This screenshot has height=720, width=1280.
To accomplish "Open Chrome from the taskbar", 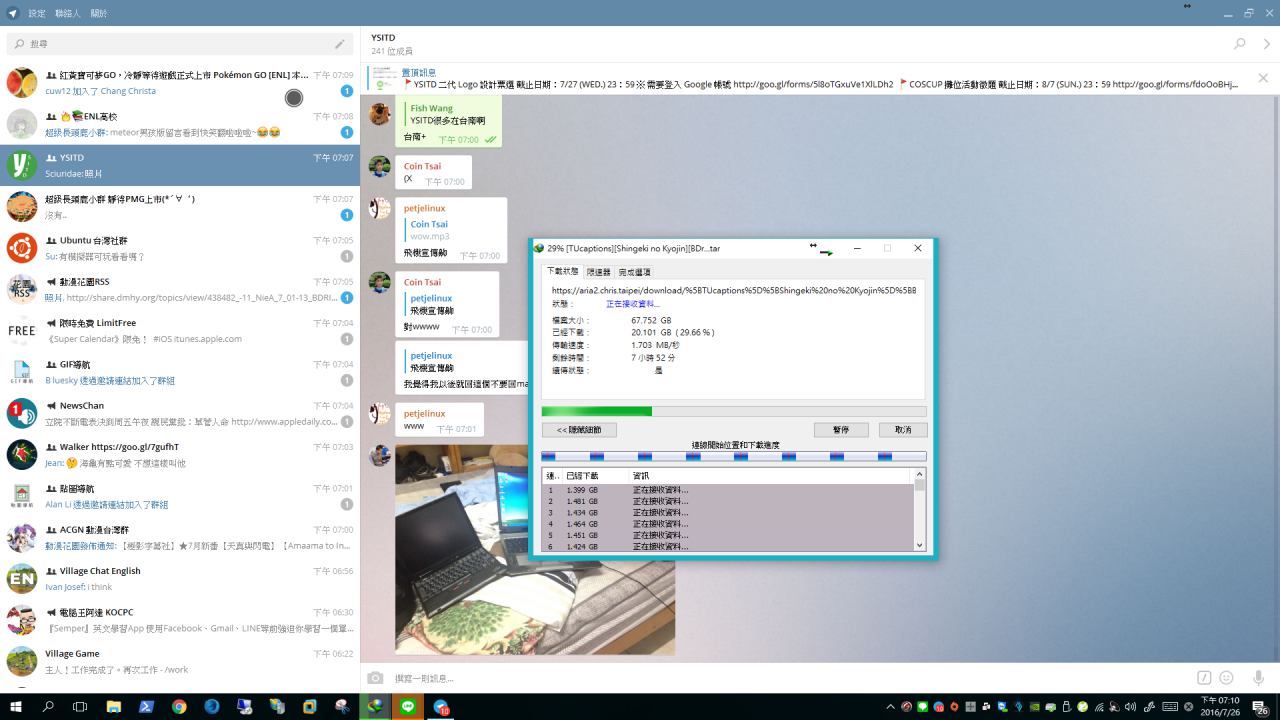I will point(179,706).
